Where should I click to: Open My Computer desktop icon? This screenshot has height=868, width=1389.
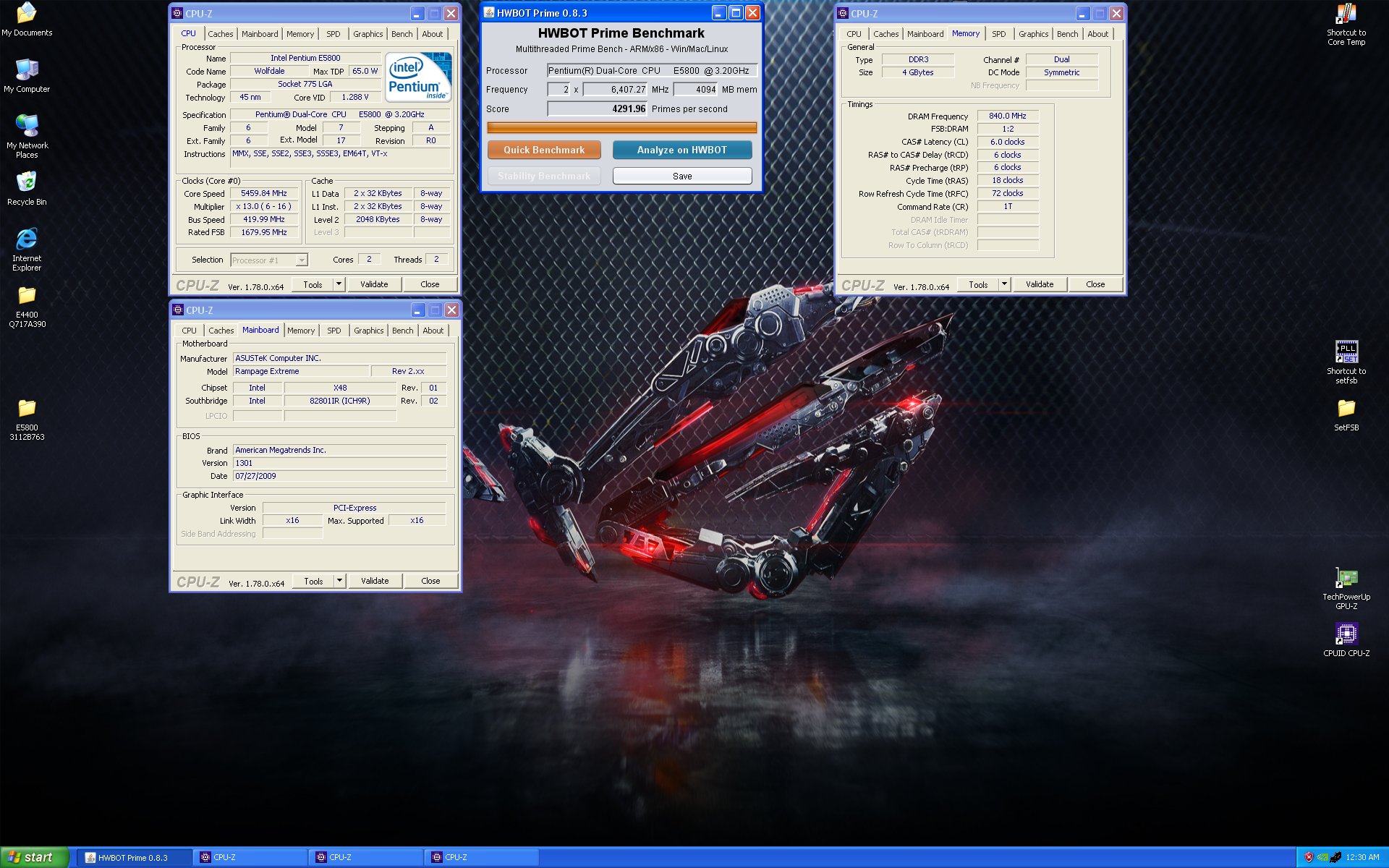click(x=27, y=76)
